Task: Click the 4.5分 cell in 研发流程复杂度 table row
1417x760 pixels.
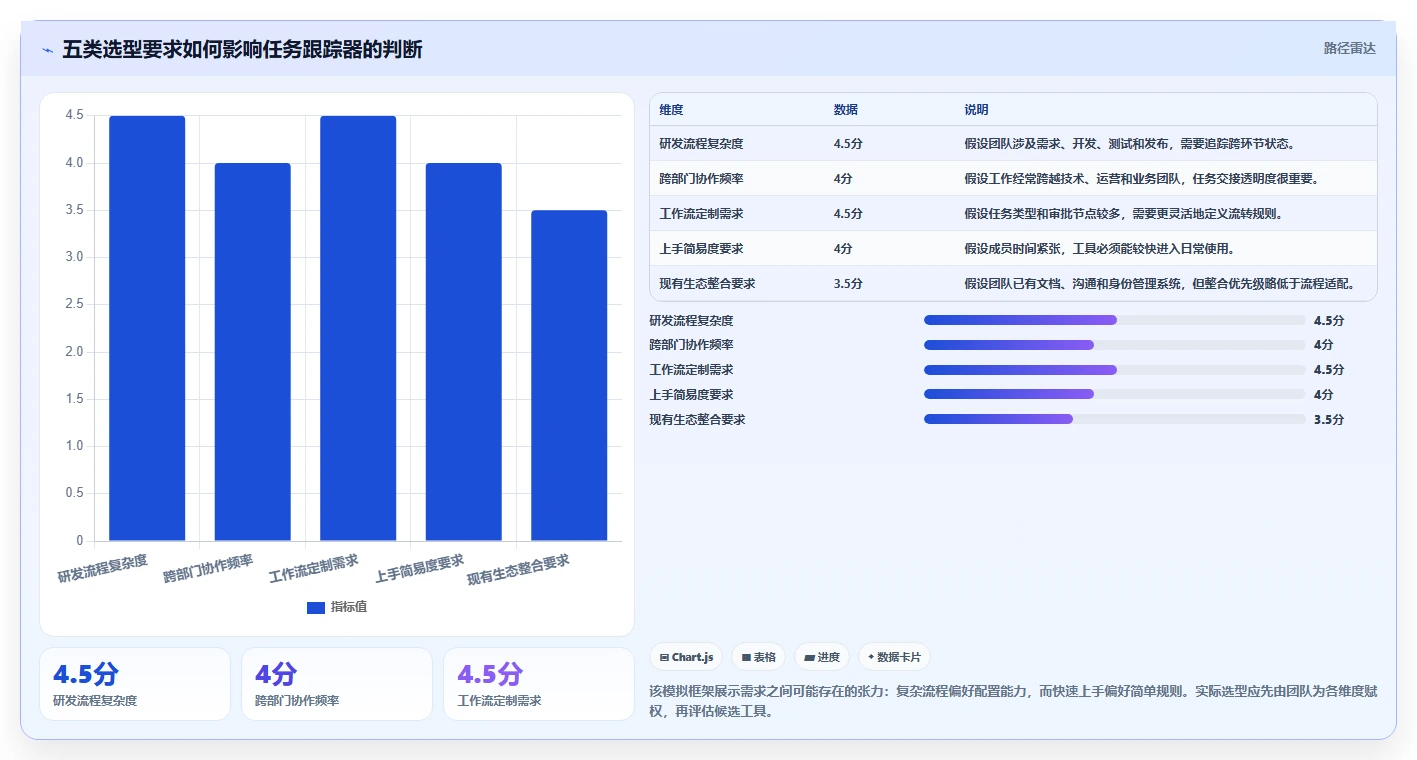Action: coord(848,144)
